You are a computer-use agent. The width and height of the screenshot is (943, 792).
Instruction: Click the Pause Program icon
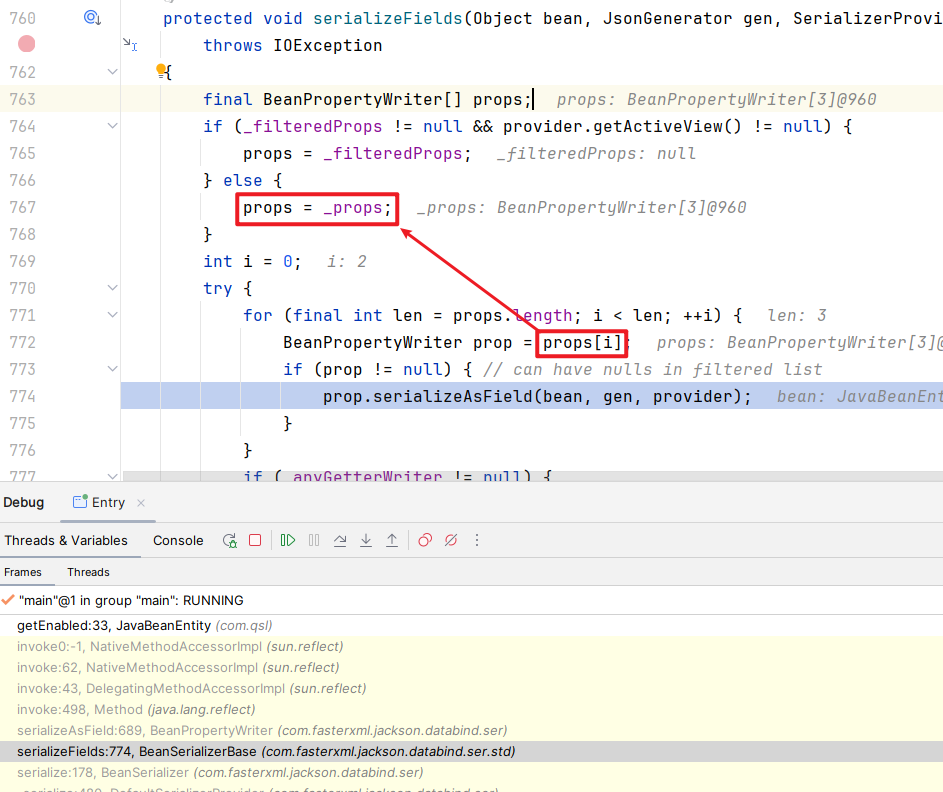coord(314,540)
